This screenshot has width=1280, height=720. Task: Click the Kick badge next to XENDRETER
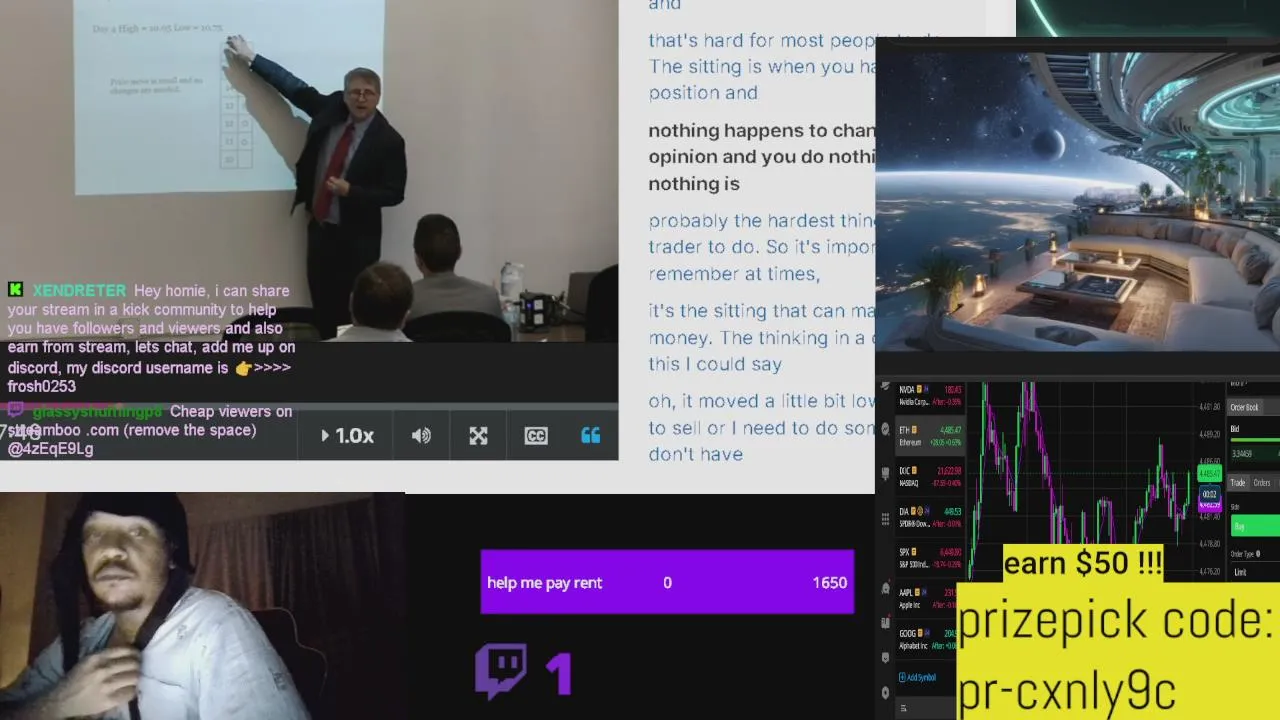15,290
